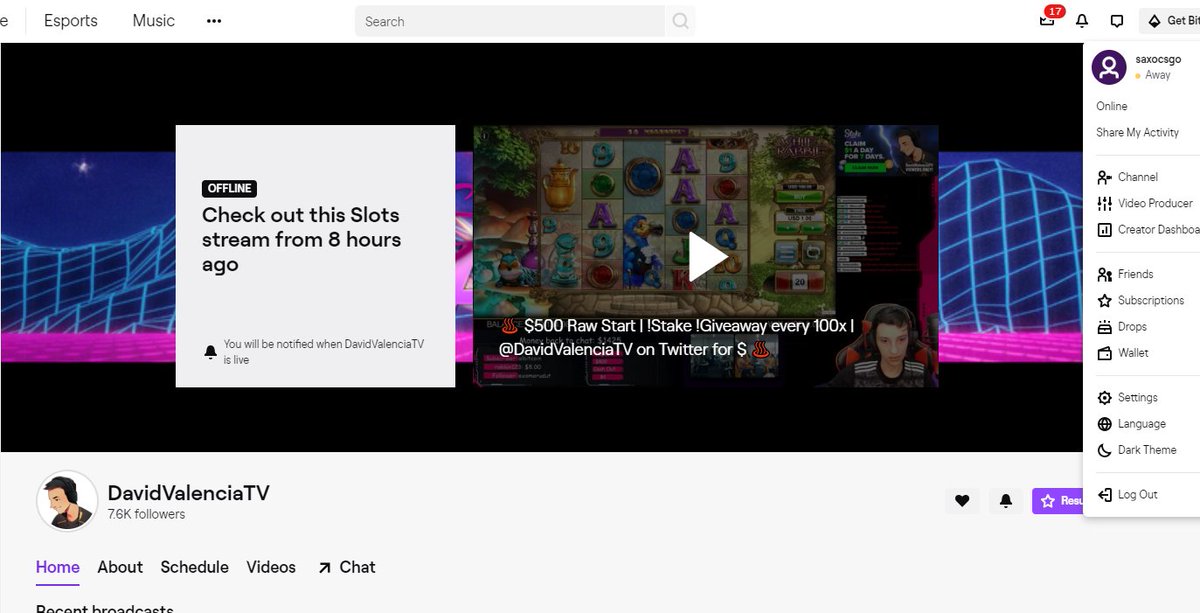Open Creator Dashboard from the user menu

click(x=1147, y=229)
